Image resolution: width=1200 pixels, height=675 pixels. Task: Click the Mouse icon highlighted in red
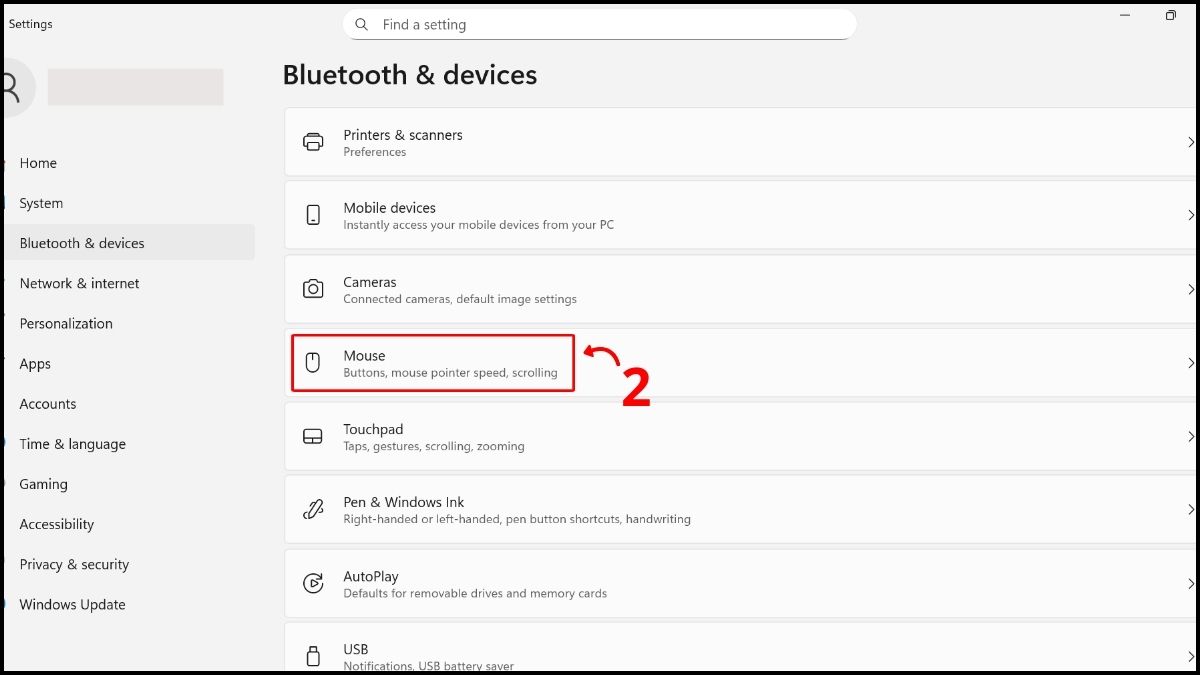tap(313, 363)
